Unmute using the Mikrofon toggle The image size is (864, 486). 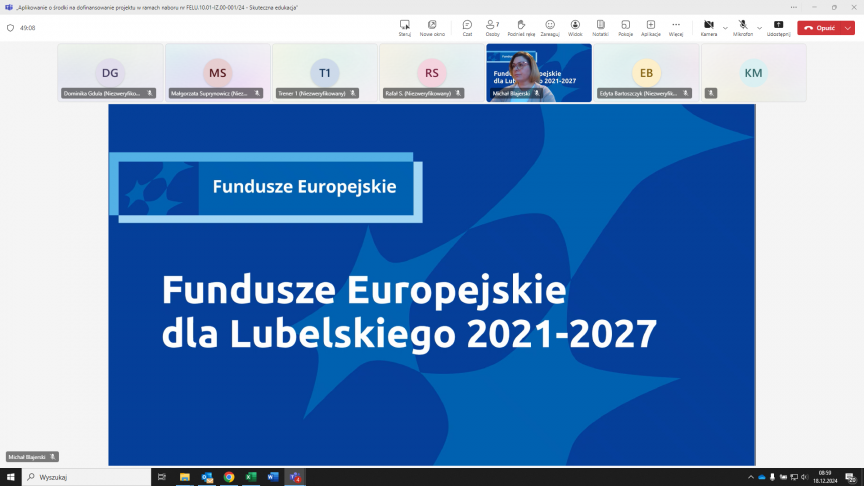[x=743, y=28]
